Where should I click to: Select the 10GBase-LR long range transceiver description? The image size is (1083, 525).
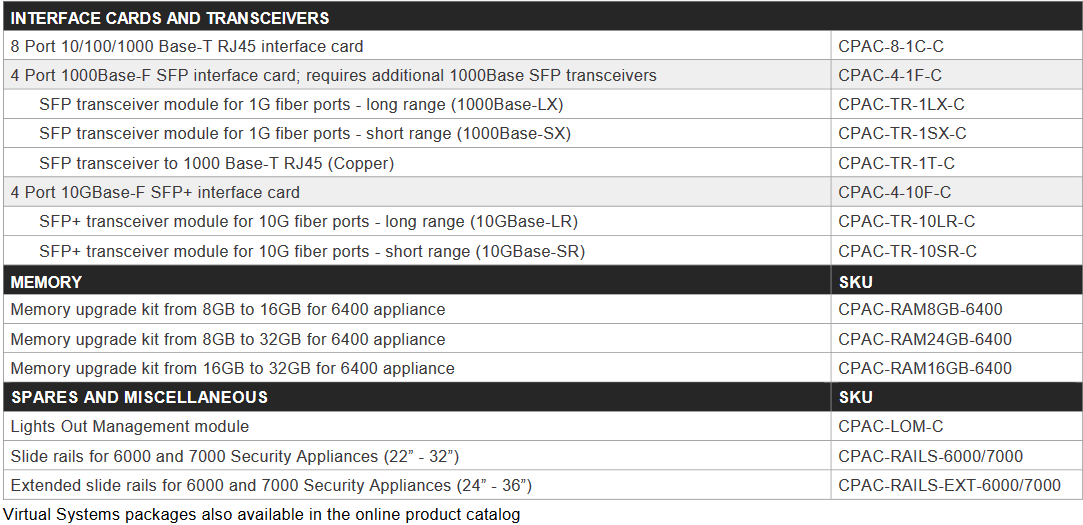click(309, 222)
